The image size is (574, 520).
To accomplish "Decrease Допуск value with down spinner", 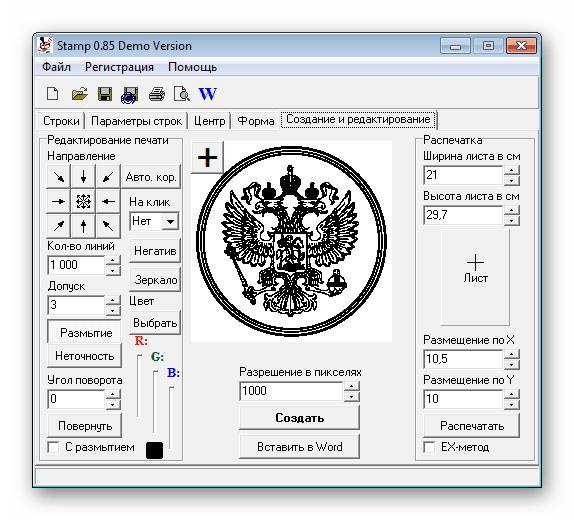I will point(113,311).
